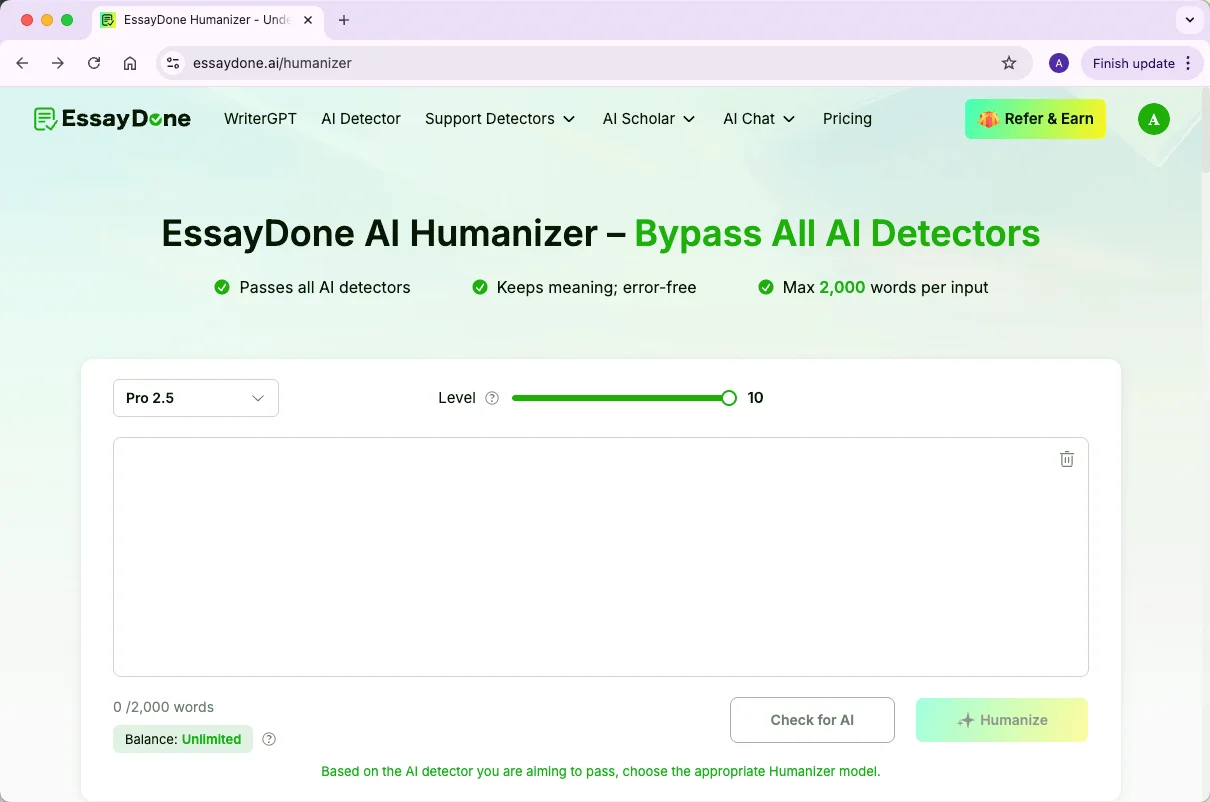
Task: Click the Keeps meaning; error-free checkmark
Action: tap(480, 287)
